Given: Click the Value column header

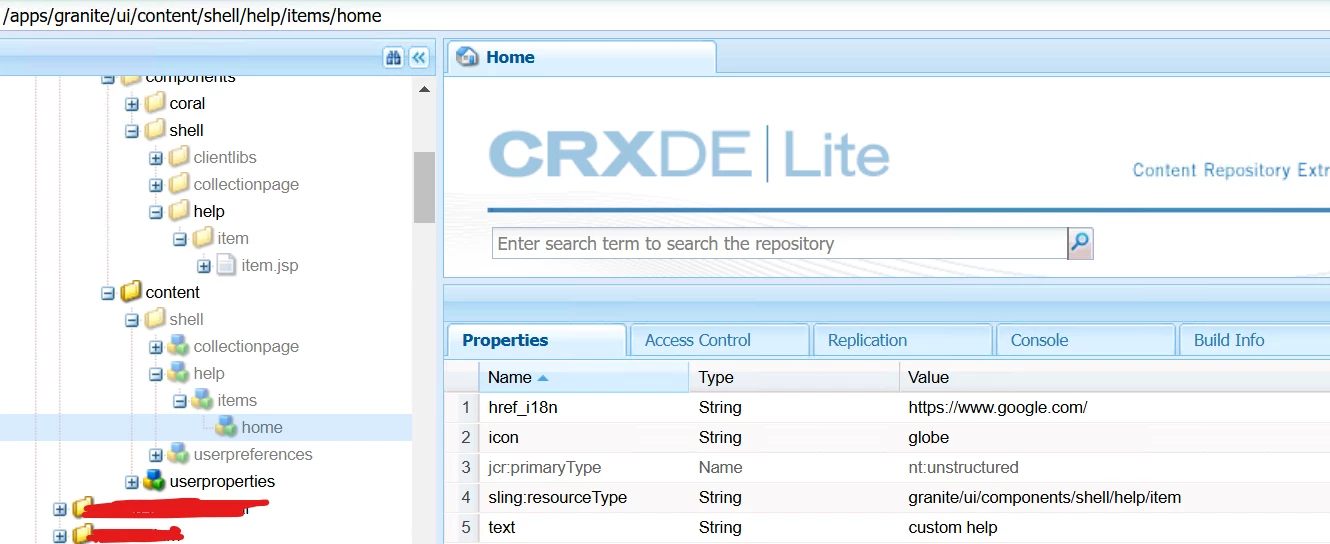Looking at the screenshot, I should point(1115,377).
